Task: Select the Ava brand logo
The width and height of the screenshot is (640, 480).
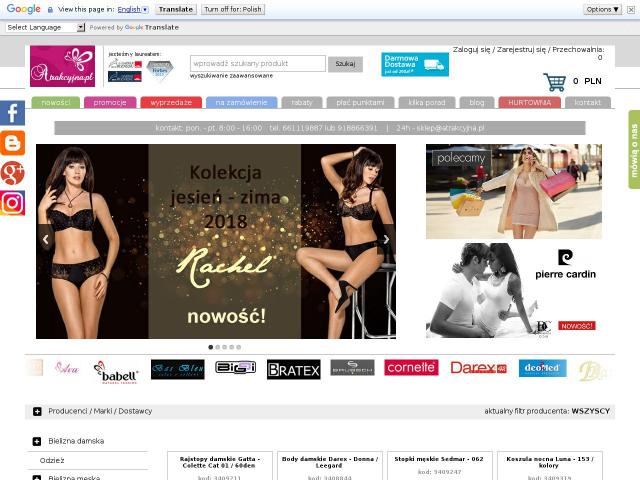Action: pyautogui.click(x=67, y=368)
